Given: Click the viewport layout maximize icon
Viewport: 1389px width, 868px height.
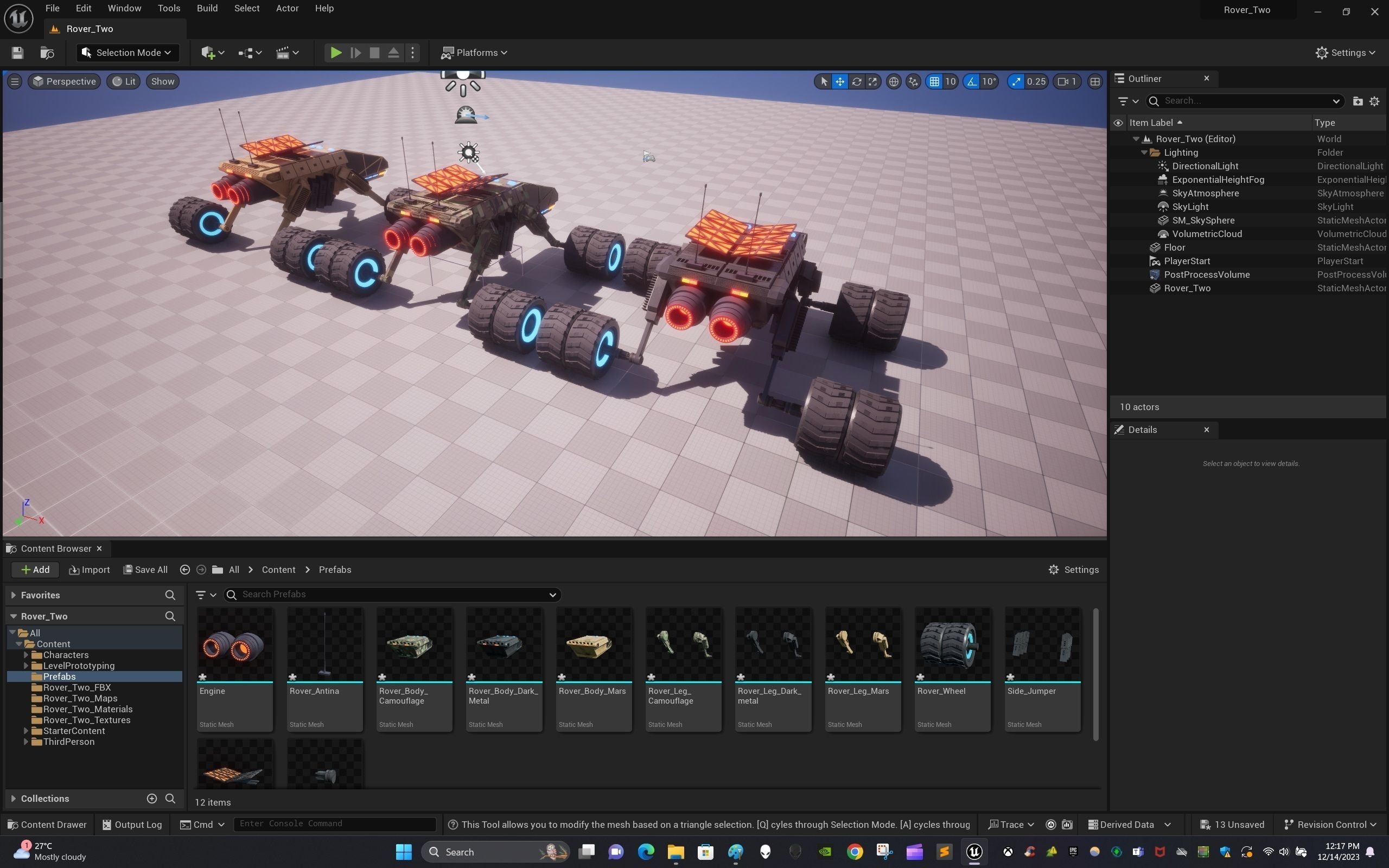Looking at the screenshot, I should tap(1094, 81).
